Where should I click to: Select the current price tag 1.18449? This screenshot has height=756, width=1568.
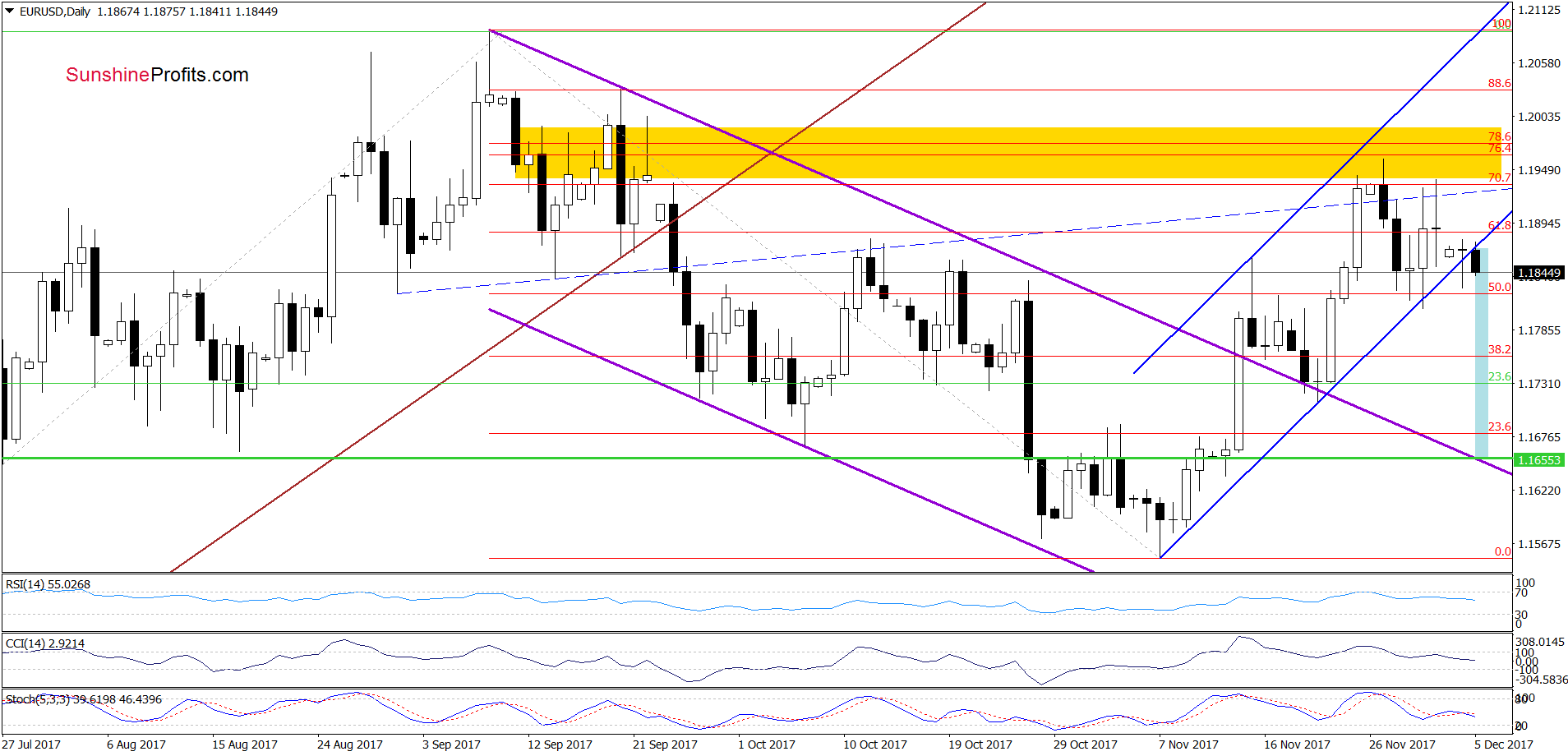pyautogui.click(x=1538, y=273)
